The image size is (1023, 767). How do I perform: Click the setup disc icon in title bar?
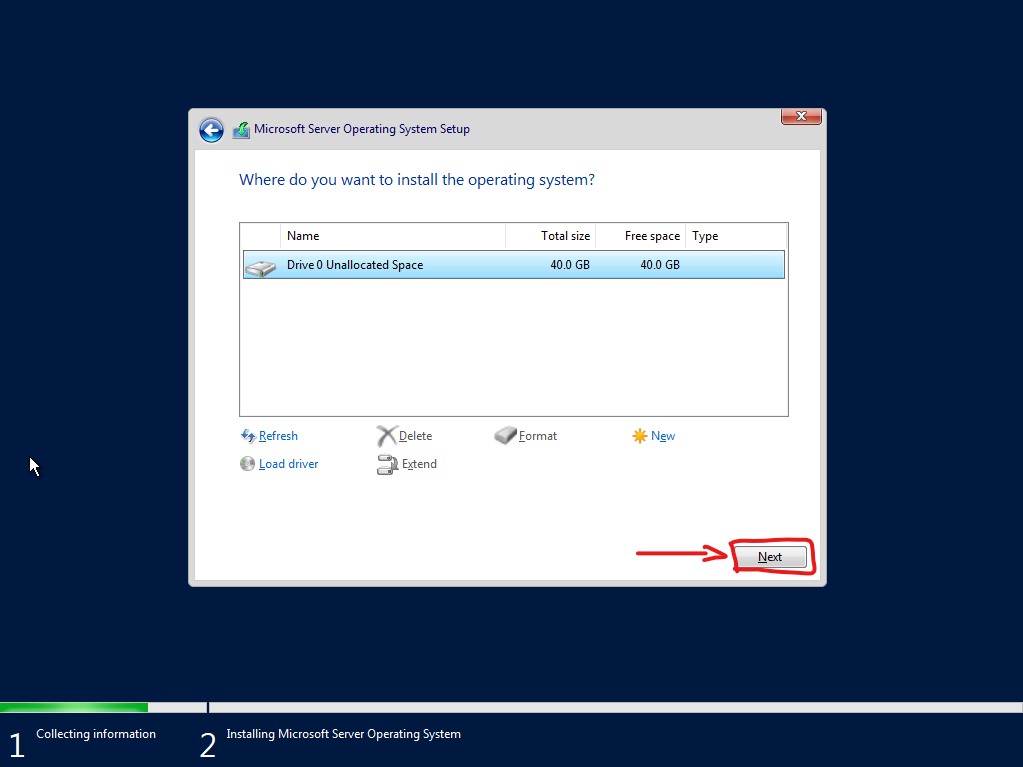(241, 130)
